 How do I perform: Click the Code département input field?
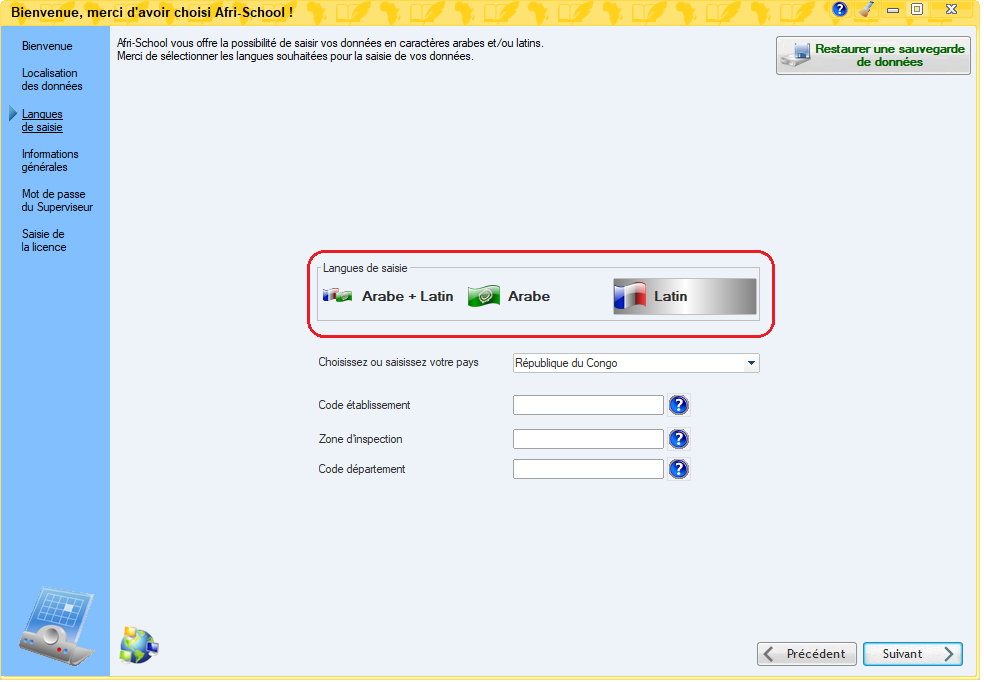click(588, 469)
